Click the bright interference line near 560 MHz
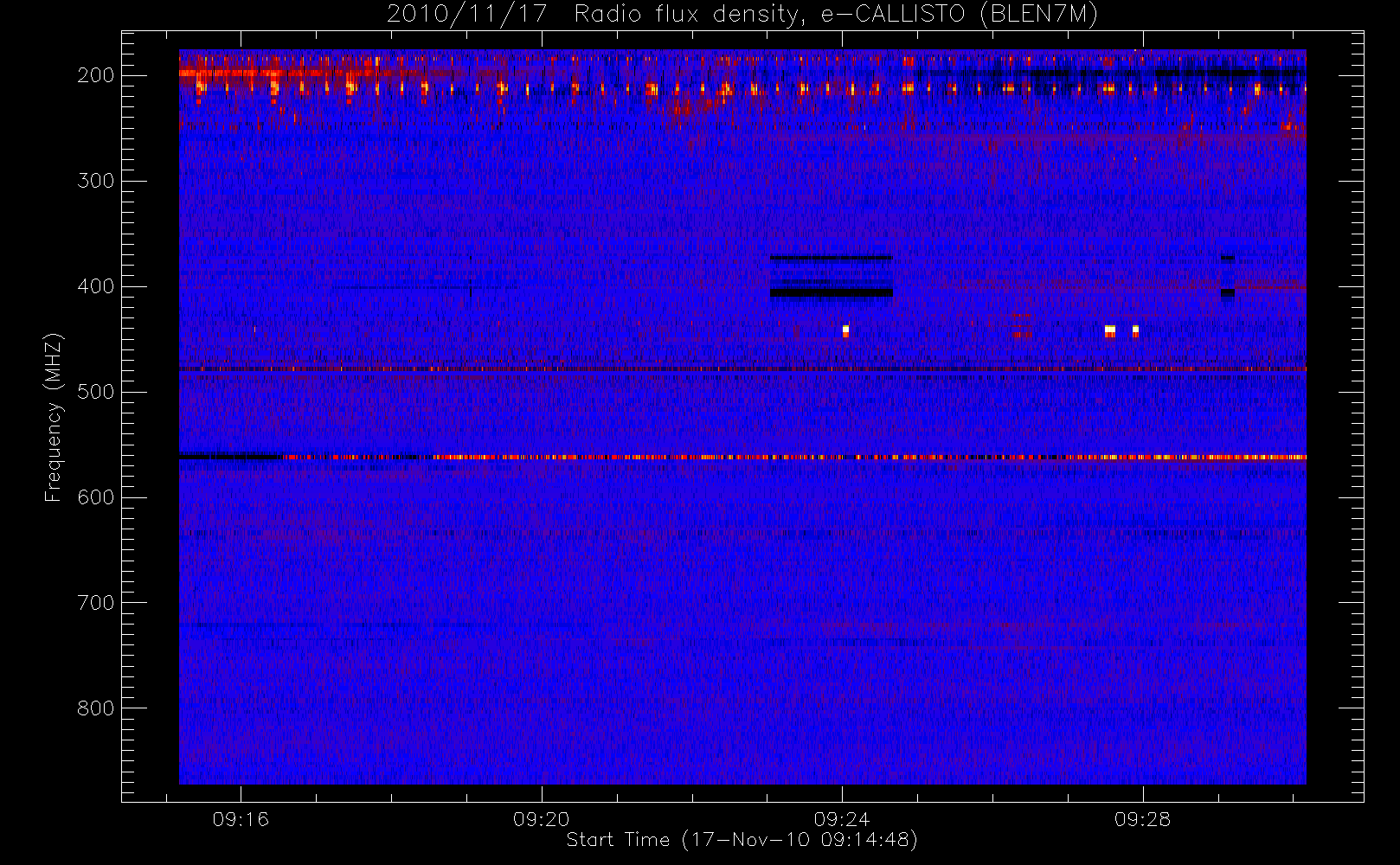The image size is (1400, 865). coord(742,457)
